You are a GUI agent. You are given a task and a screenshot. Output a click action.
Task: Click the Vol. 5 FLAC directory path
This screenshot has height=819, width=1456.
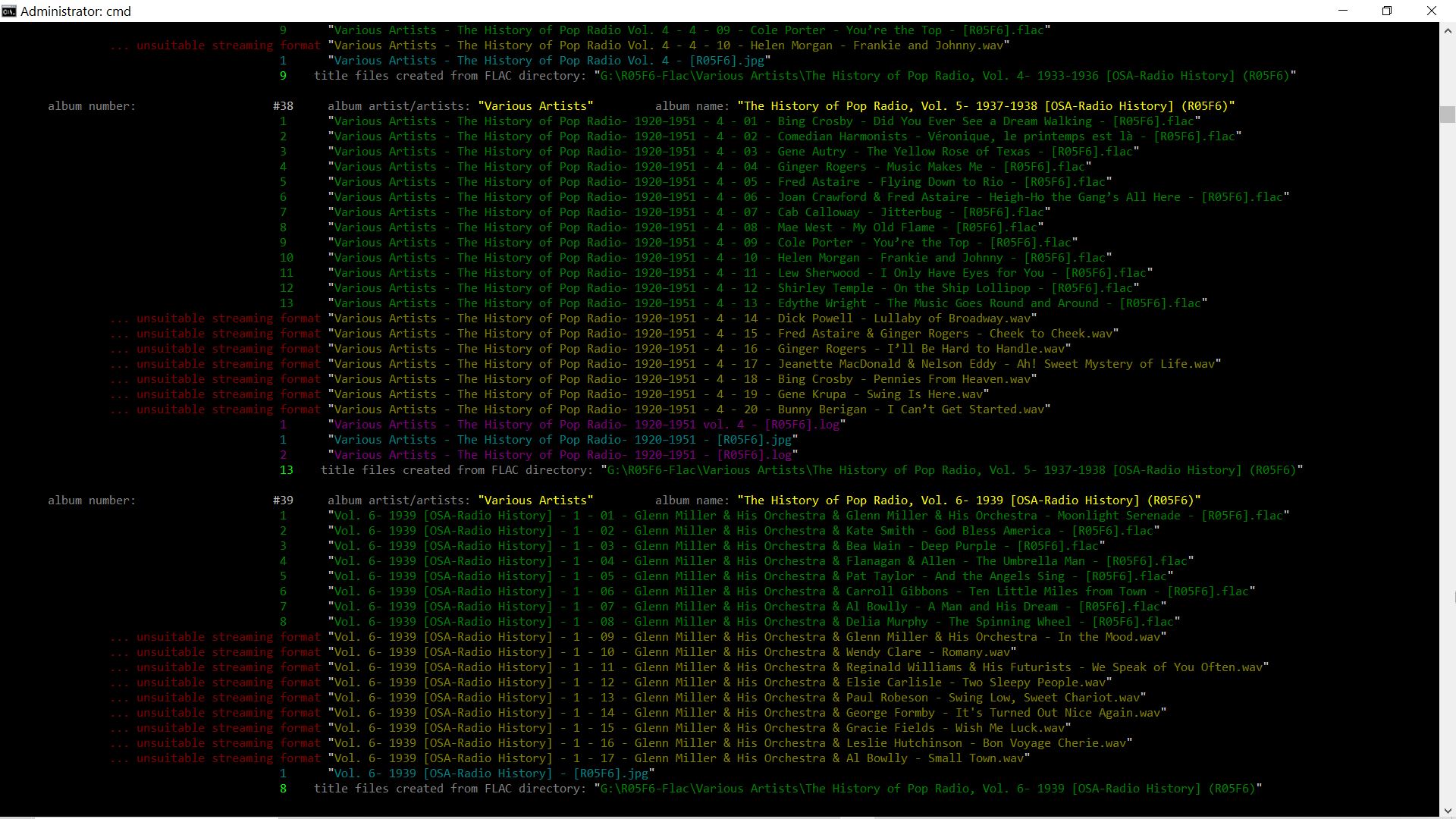(x=952, y=470)
